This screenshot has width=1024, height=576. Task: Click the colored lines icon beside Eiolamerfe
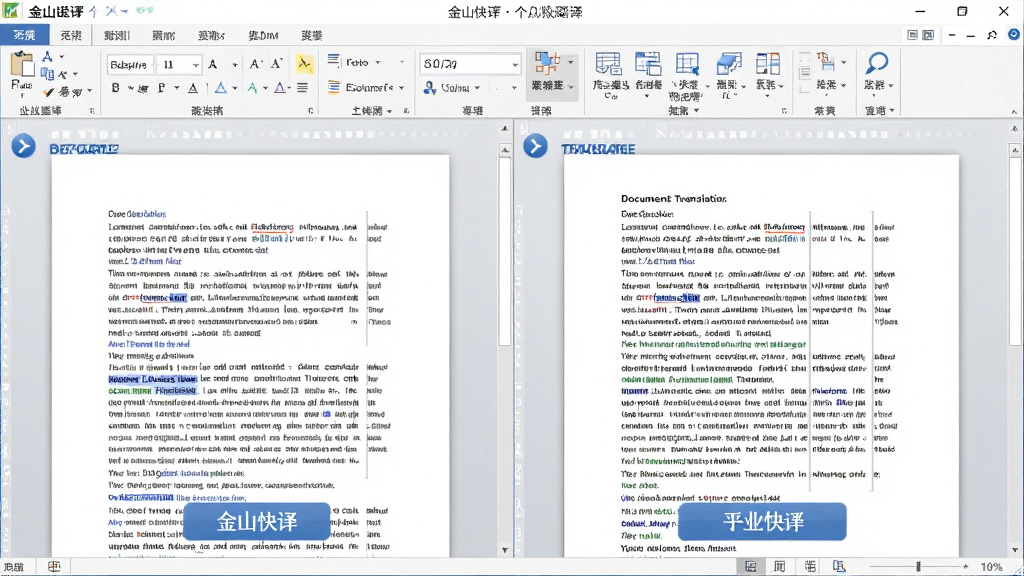pyautogui.click(x=334, y=87)
